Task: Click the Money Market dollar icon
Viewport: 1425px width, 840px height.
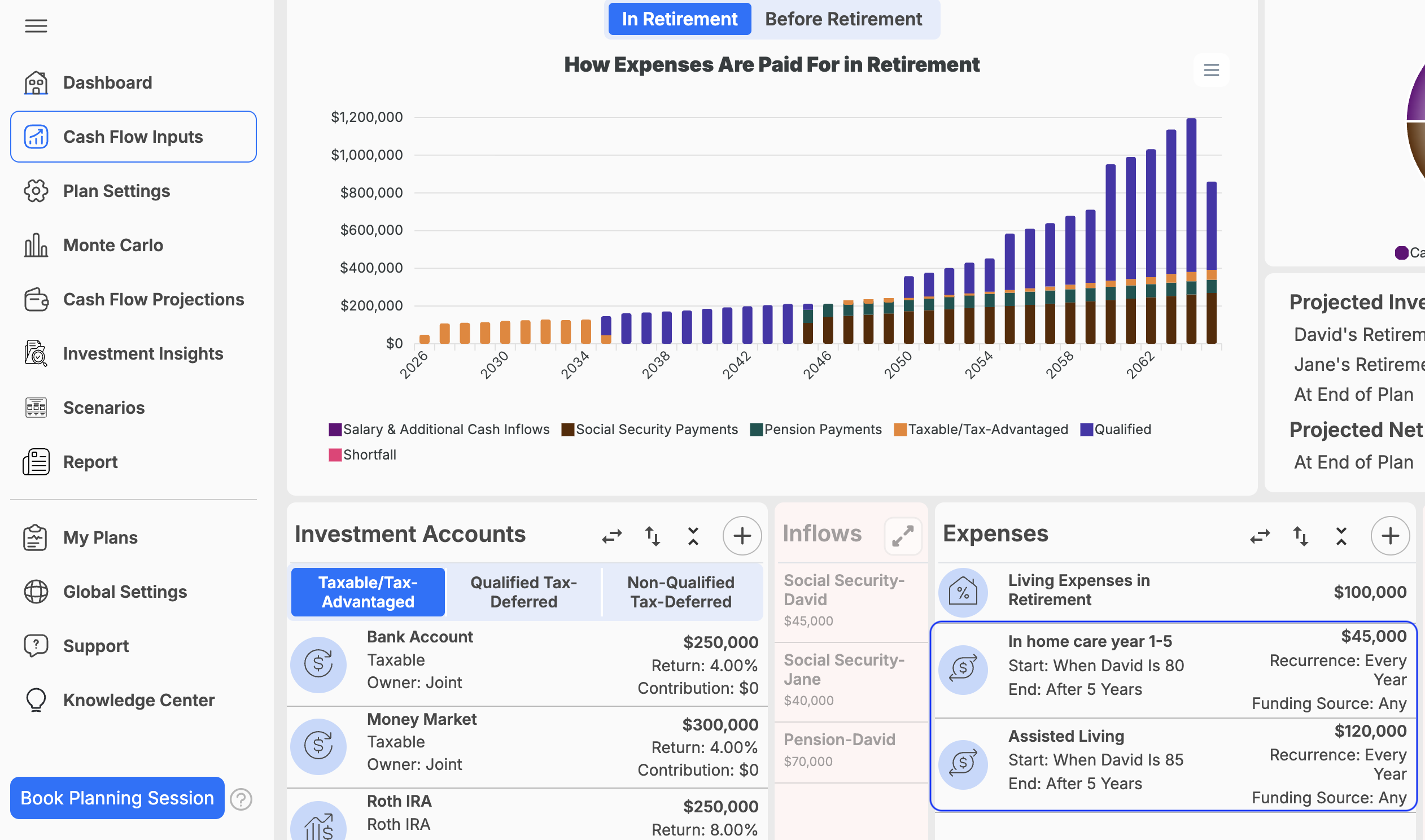Action: tap(318, 747)
